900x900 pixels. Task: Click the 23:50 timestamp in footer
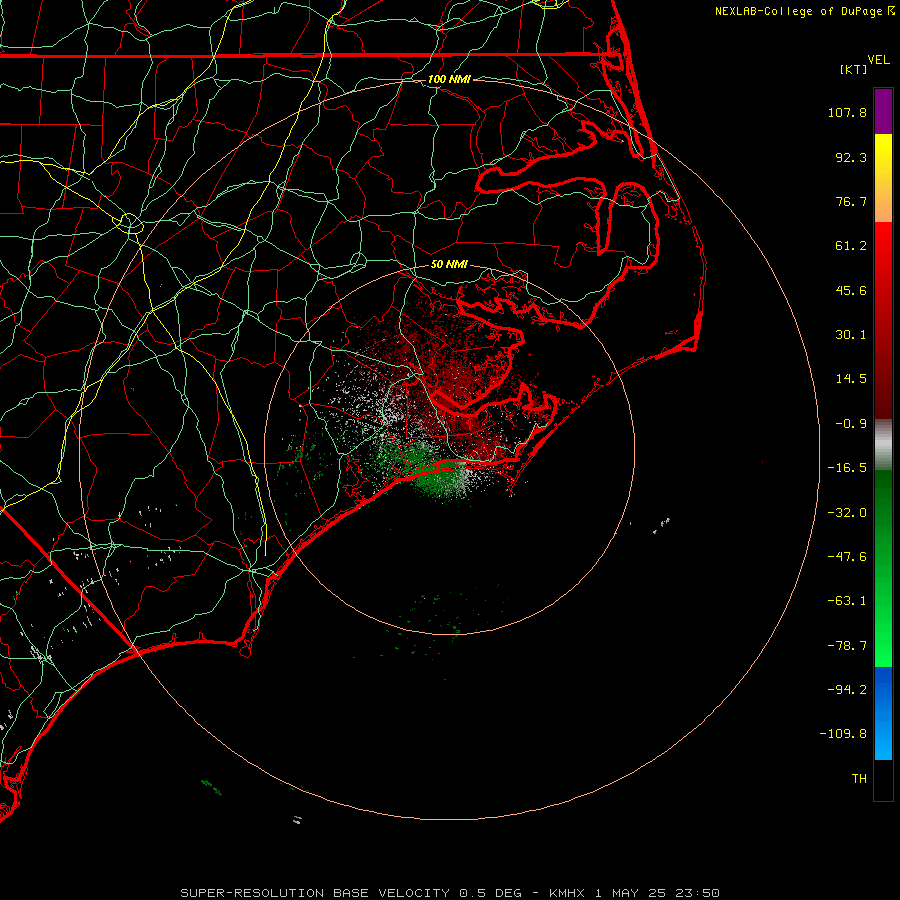pyautogui.click(x=698, y=893)
